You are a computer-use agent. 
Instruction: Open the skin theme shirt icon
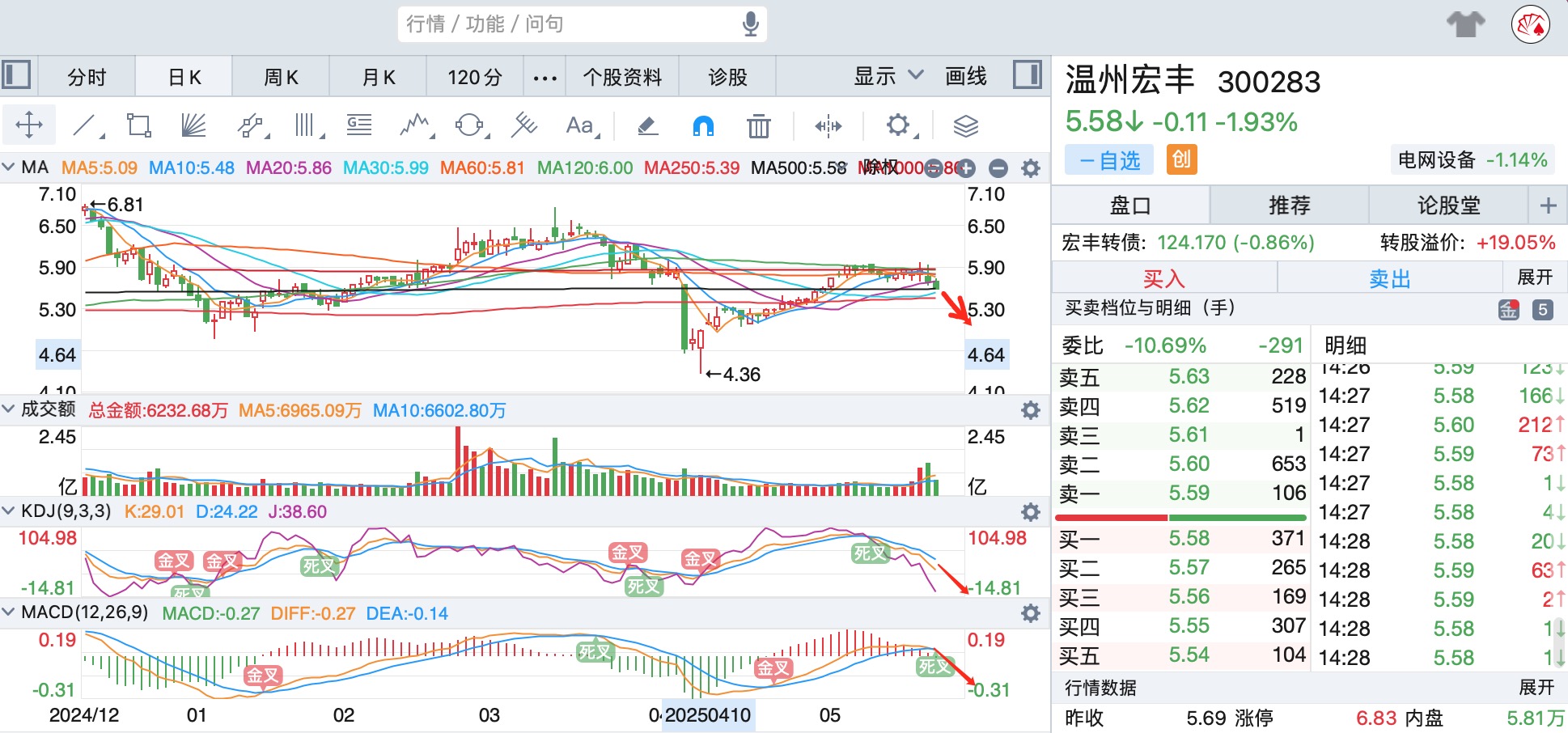click(1466, 24)
